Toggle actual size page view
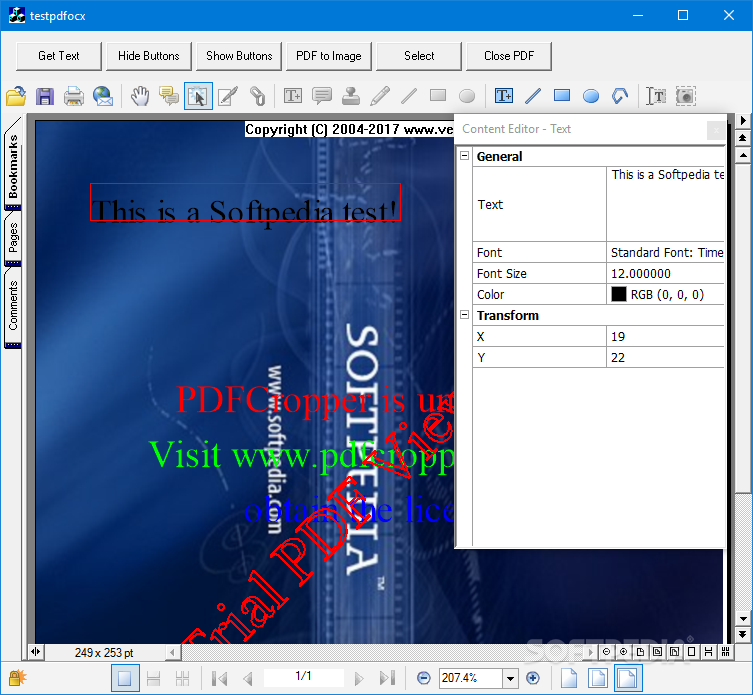 tap(569, 678)
